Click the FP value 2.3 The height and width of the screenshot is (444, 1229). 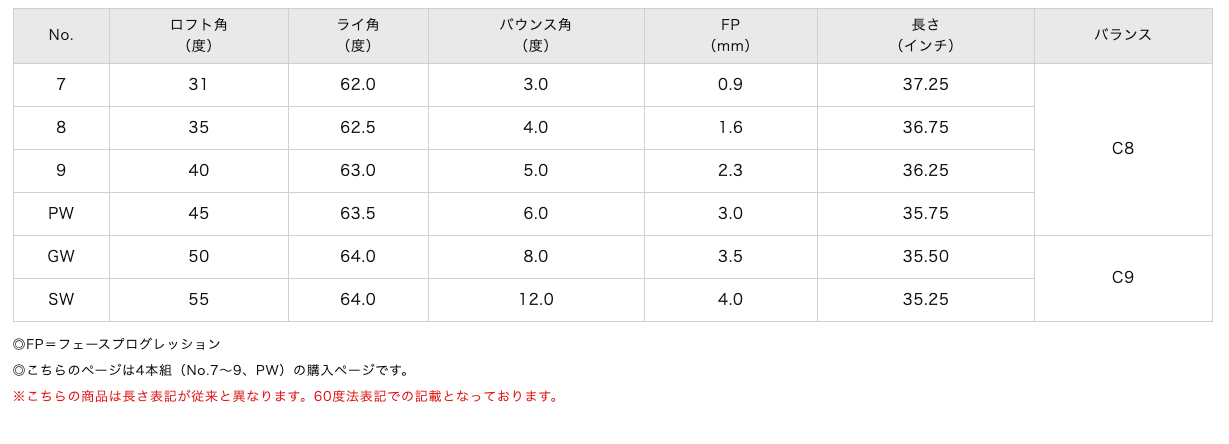pyautogui.click(x=730, y=171)
